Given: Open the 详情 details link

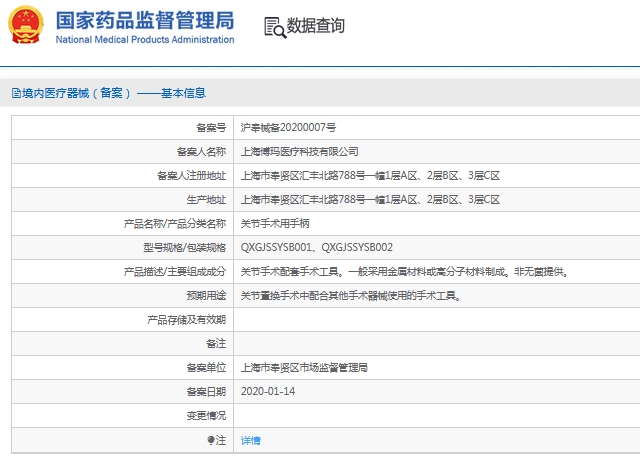Looking at the screenshot, I should [x=250, y=440].
